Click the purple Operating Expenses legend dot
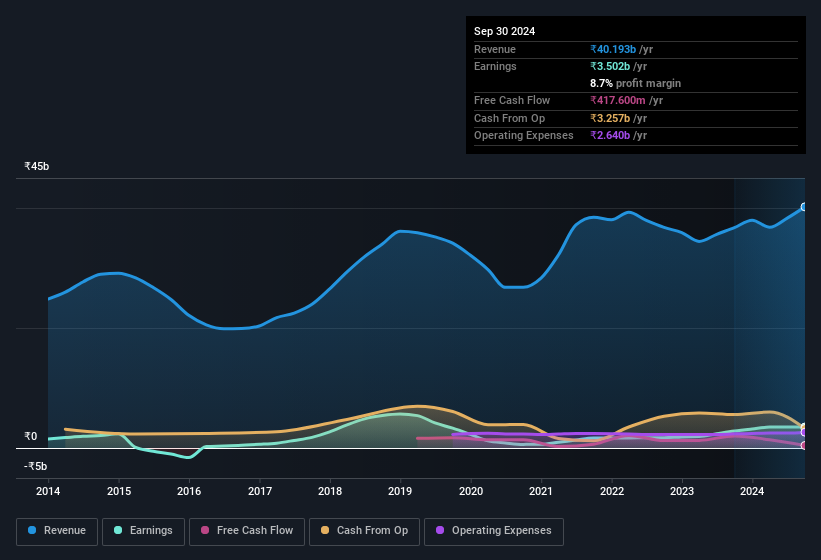This screenshot has width=821, height=560. tap(440, 531)
